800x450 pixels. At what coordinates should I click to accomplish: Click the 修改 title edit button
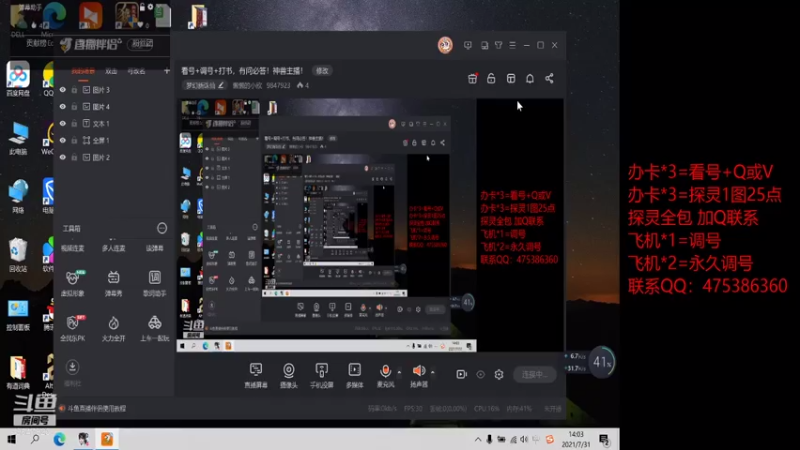pos(322,71)
